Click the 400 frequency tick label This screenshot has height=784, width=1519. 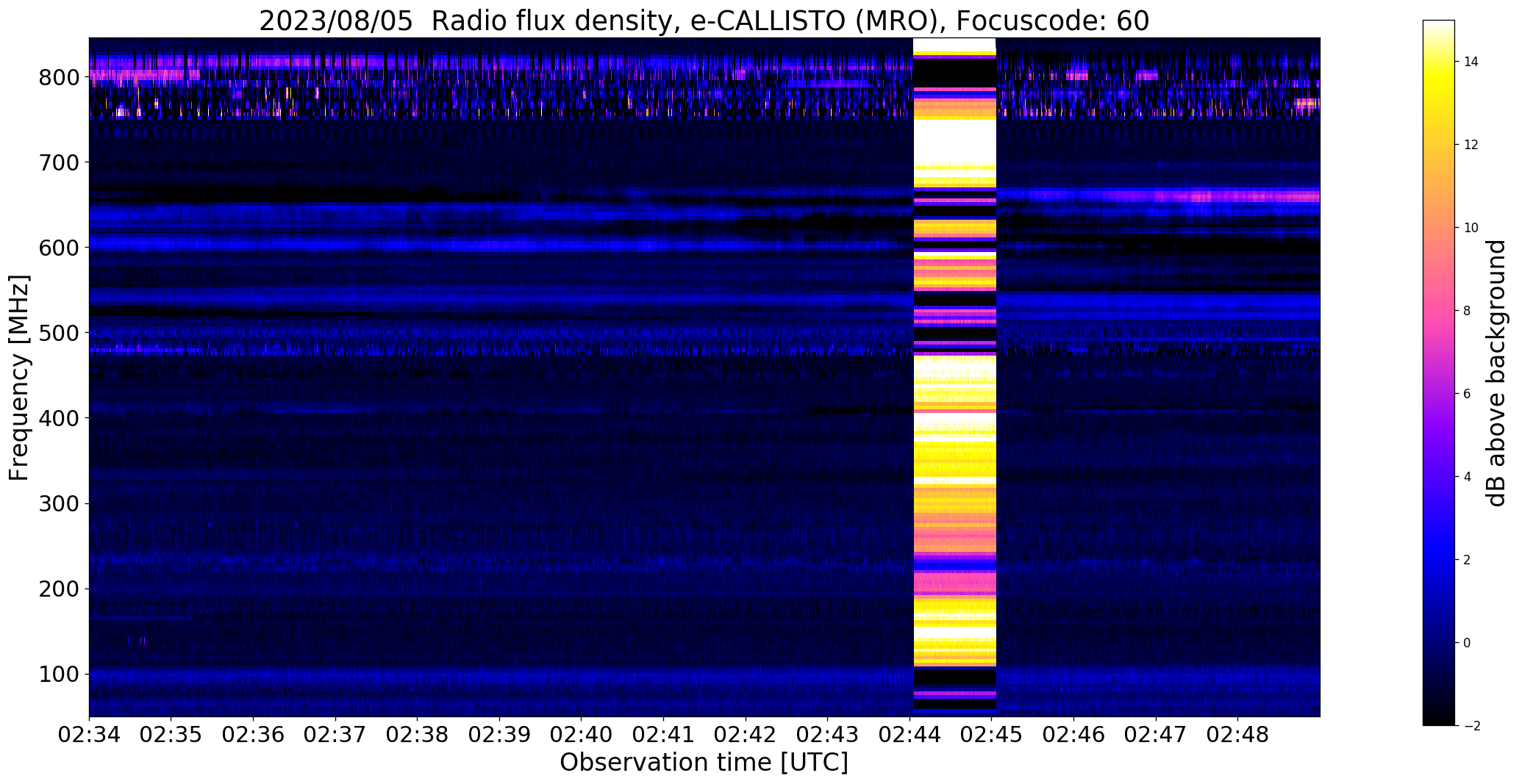tap(58, 418)
